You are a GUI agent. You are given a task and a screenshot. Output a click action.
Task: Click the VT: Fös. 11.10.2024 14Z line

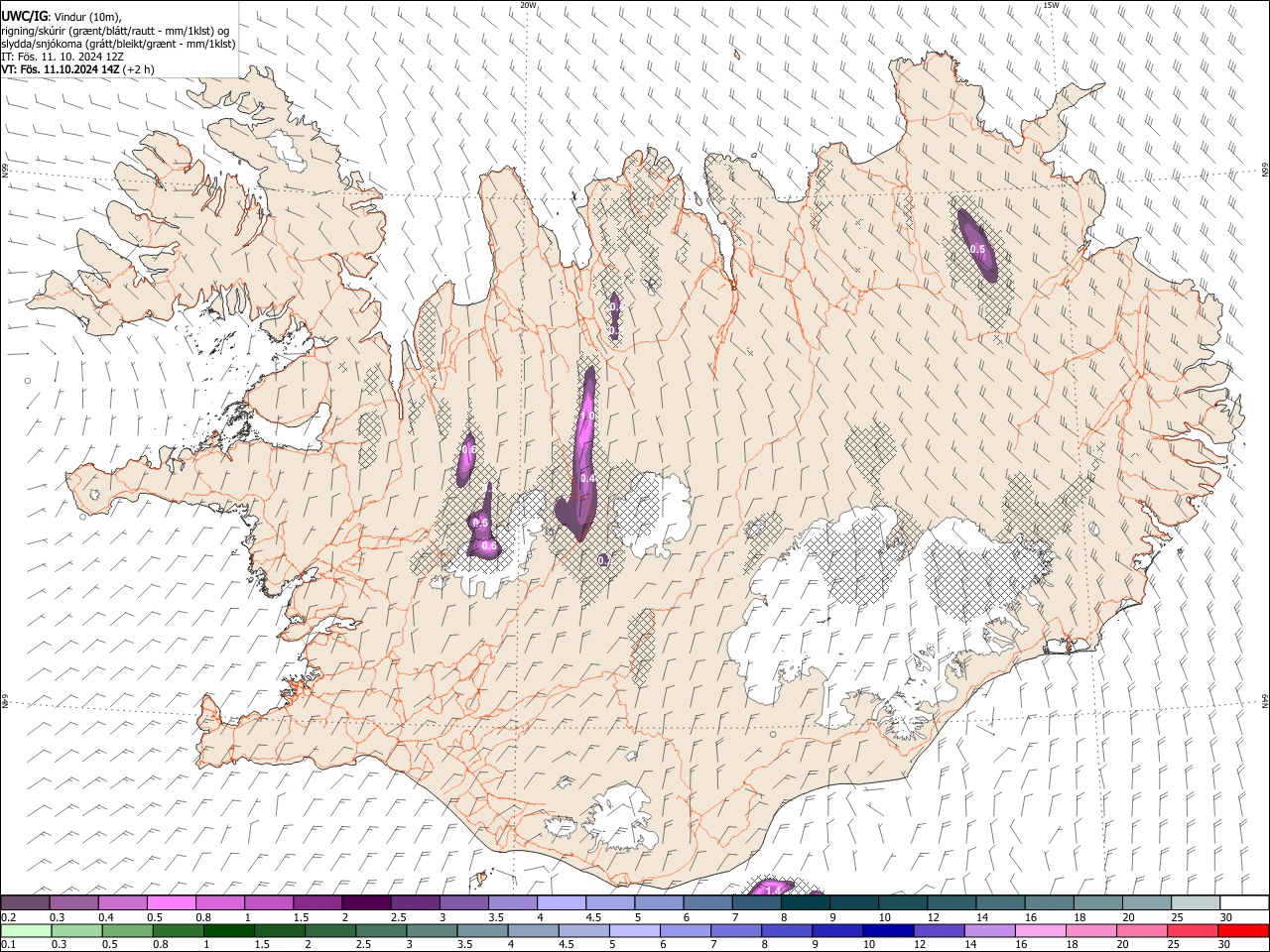77,69
